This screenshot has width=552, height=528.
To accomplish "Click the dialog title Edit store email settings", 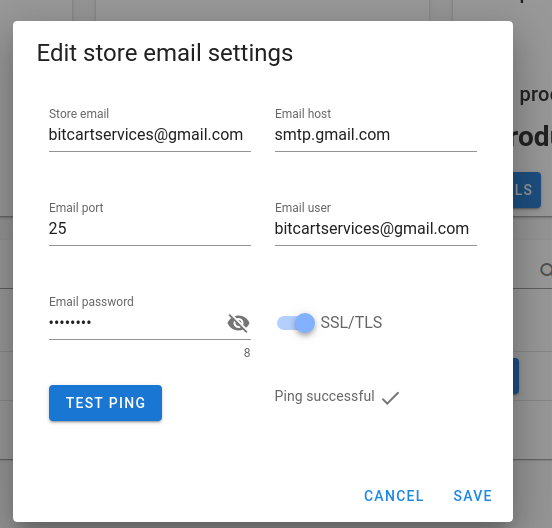I will point(165,53).
